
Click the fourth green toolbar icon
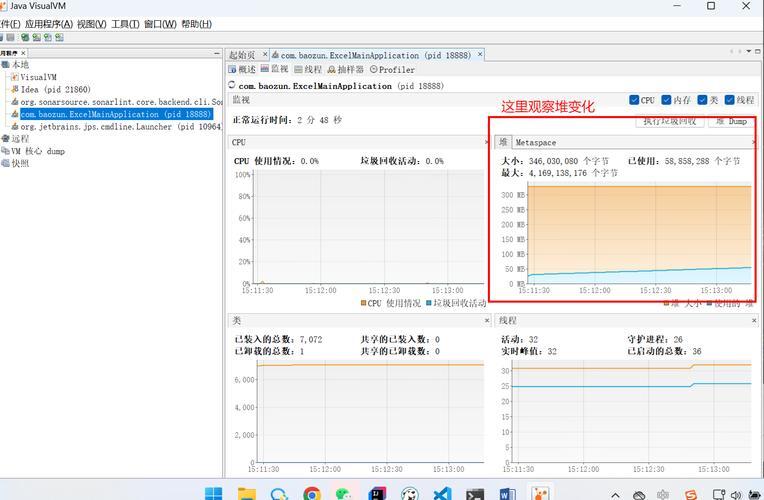pos(59,38)
